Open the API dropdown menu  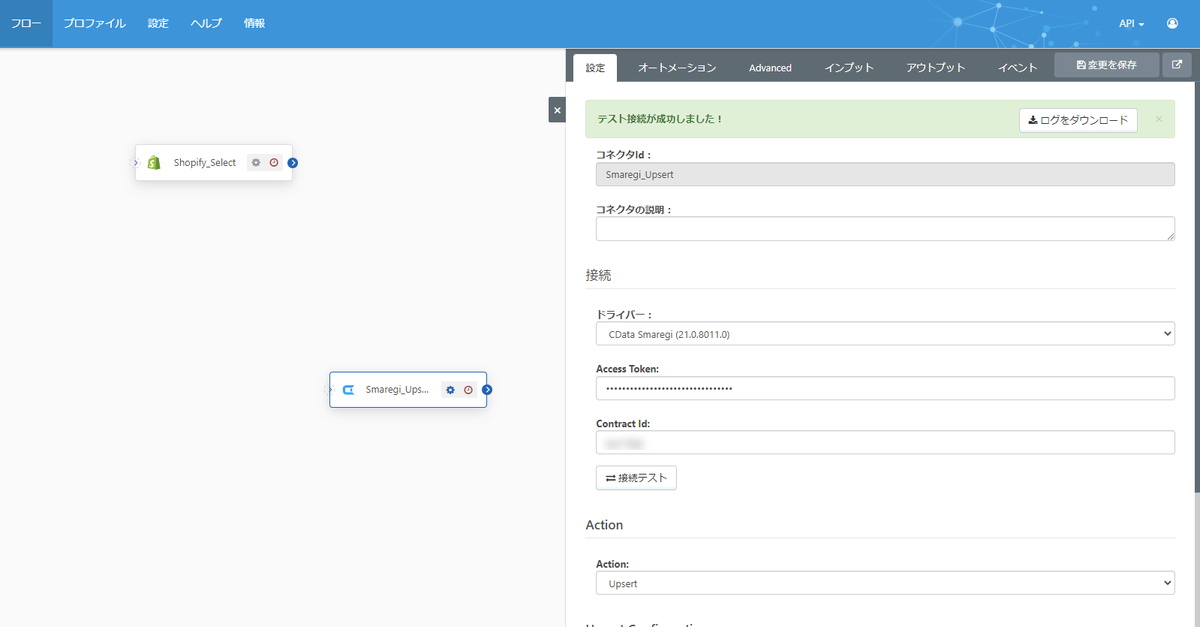coord(1131,23)
